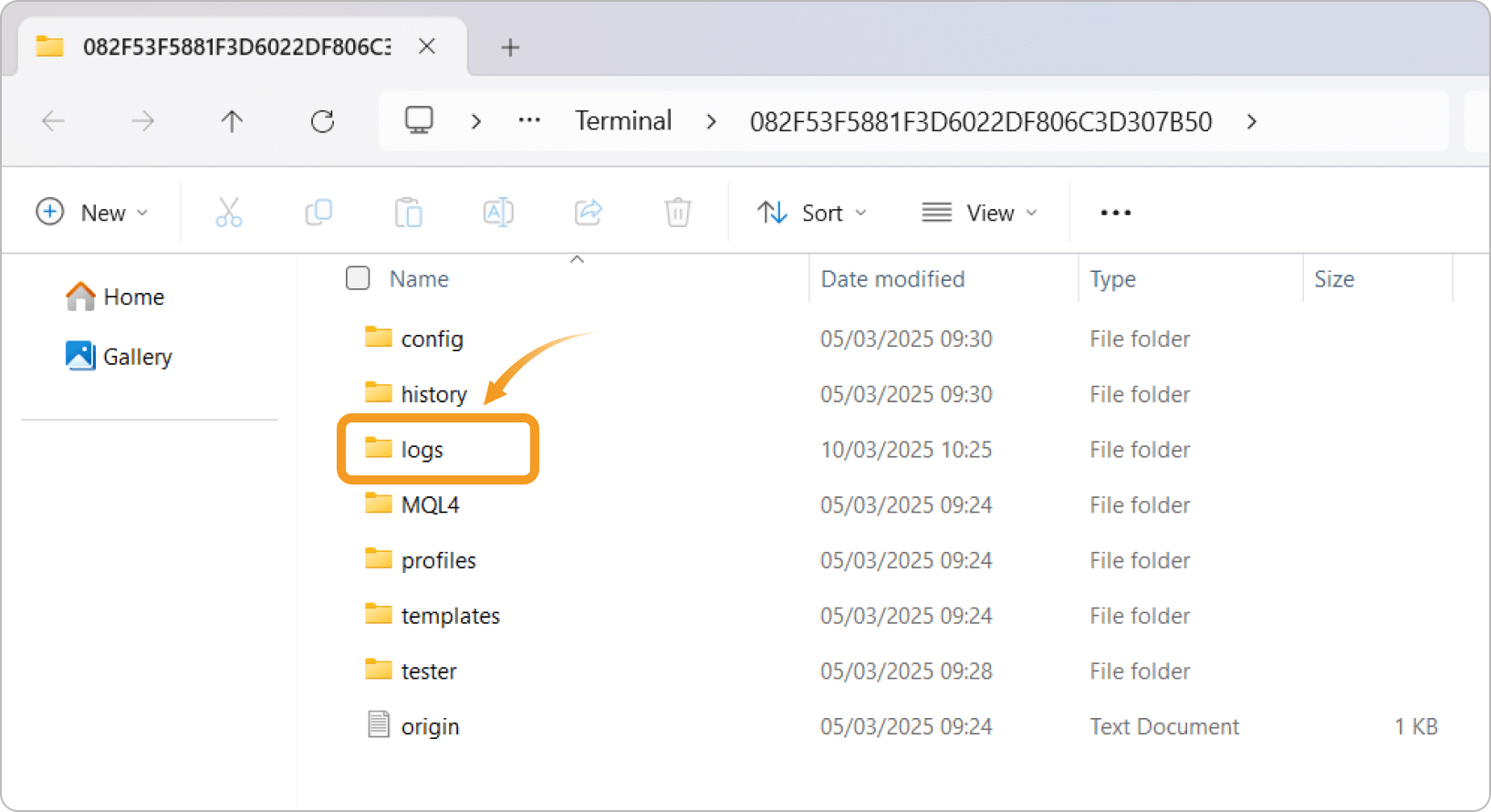Open the New dropdown menu
Screen dimensions: 1491x812
click(x=91, y=213)
